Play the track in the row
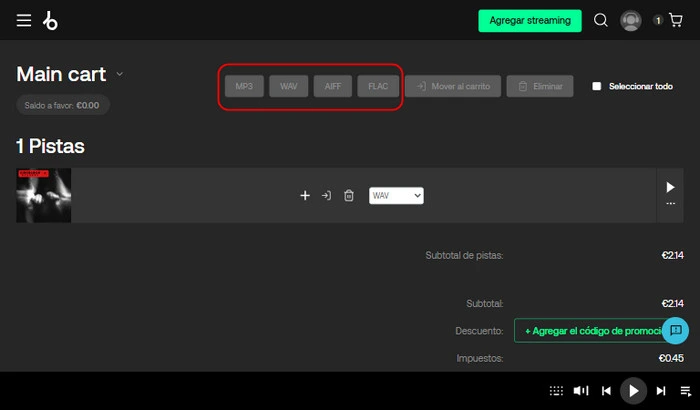The image size is (700, 410). [x=670, y=187]
